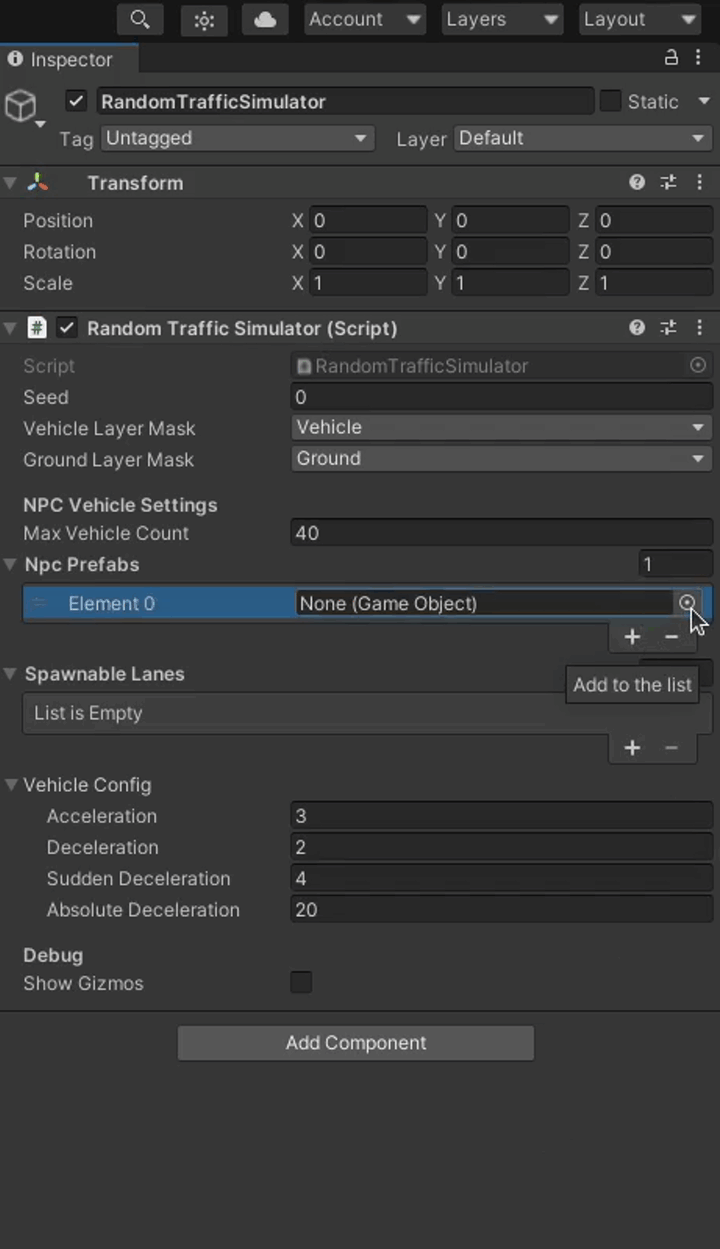
Task: Click Element 0 None (Game Object) field
Action: 485,603
